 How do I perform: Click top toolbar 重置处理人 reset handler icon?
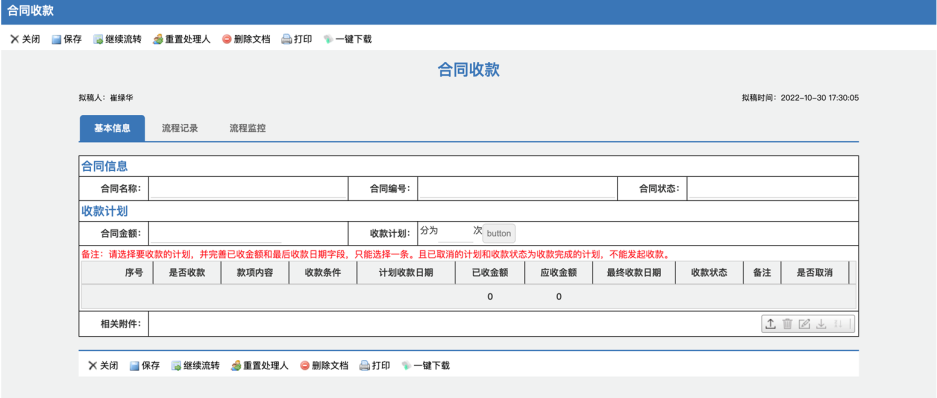(158, 40)
